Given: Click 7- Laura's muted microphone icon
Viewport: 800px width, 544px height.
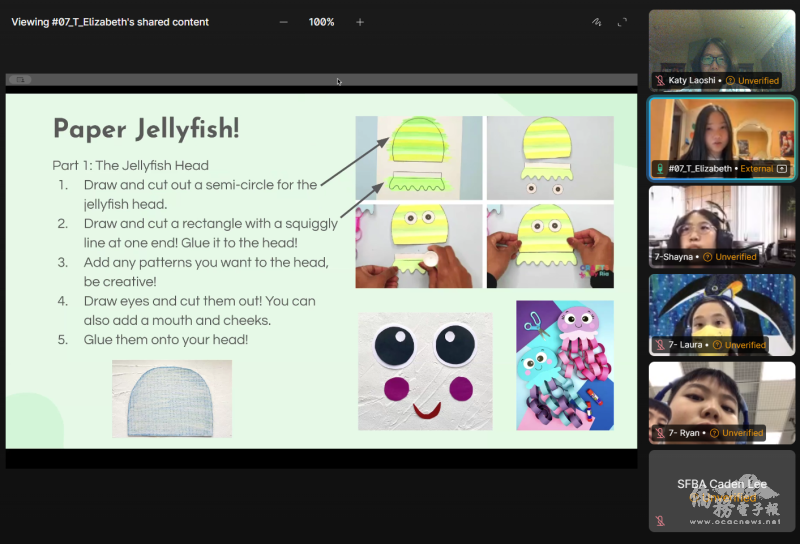Looking at the screenshot, I should click(660, 345).
